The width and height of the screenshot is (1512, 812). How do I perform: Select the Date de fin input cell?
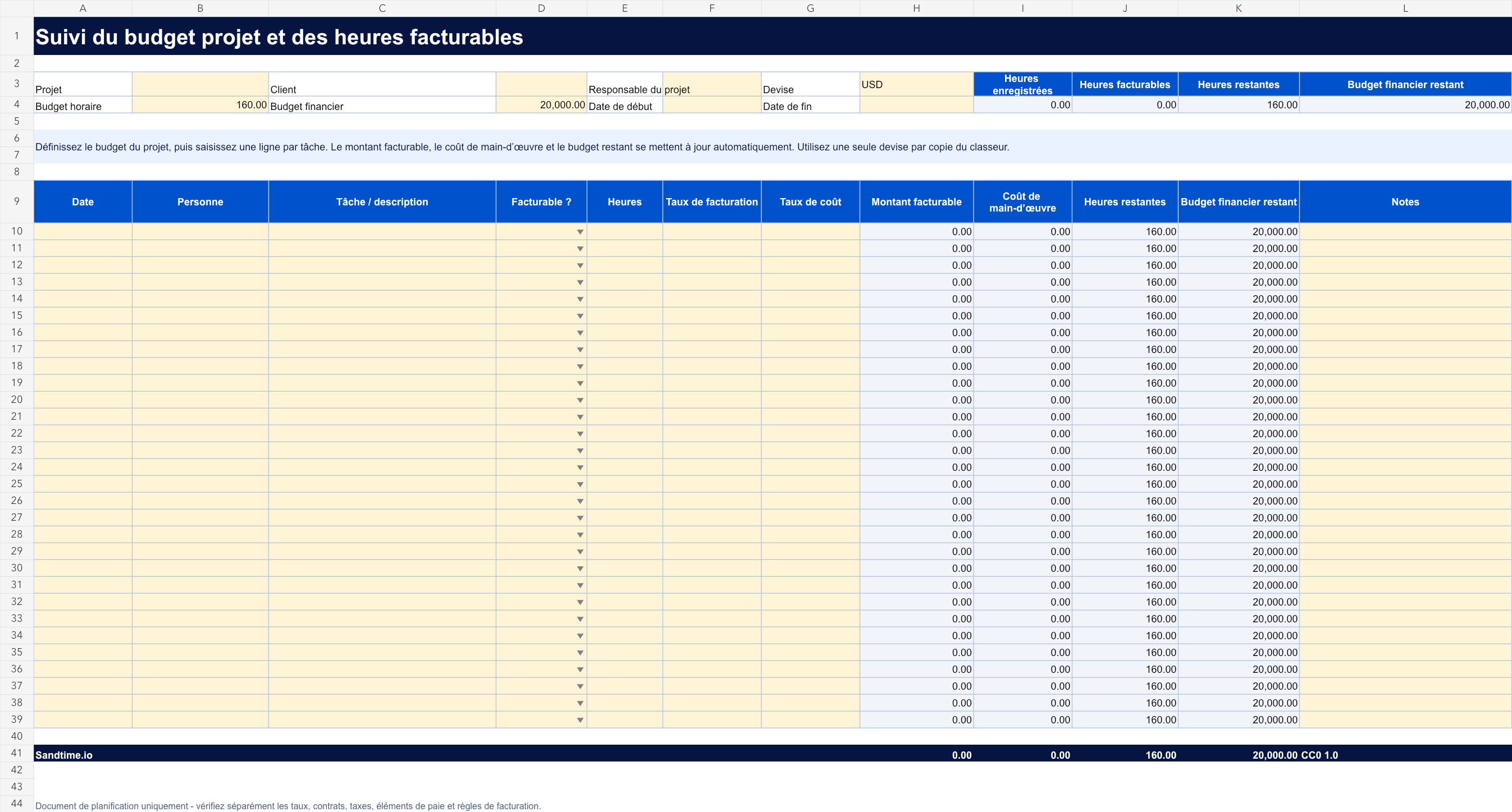pyautogui.click(x=916, y=104)
